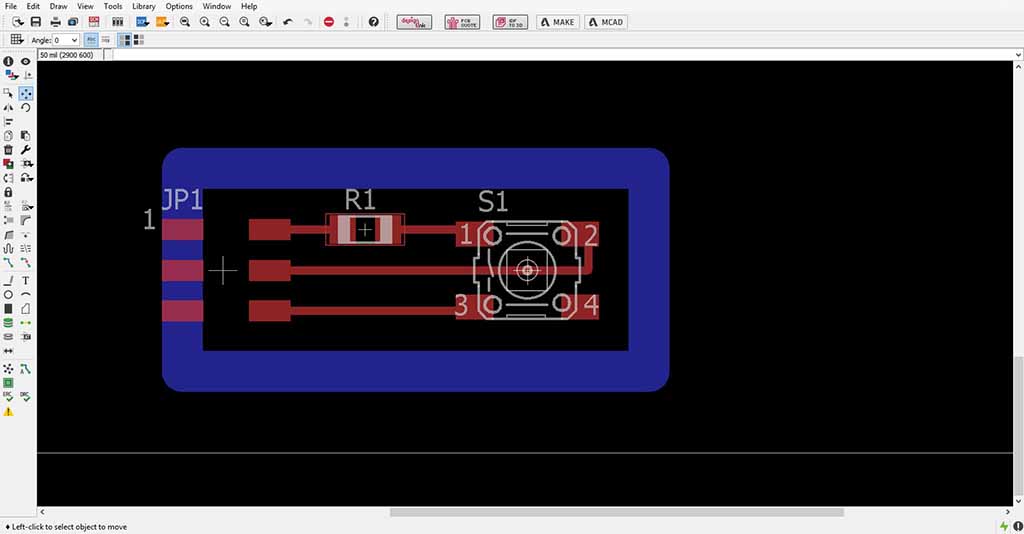
Task: Select the Align tool
Action: [x=8, y=122]
